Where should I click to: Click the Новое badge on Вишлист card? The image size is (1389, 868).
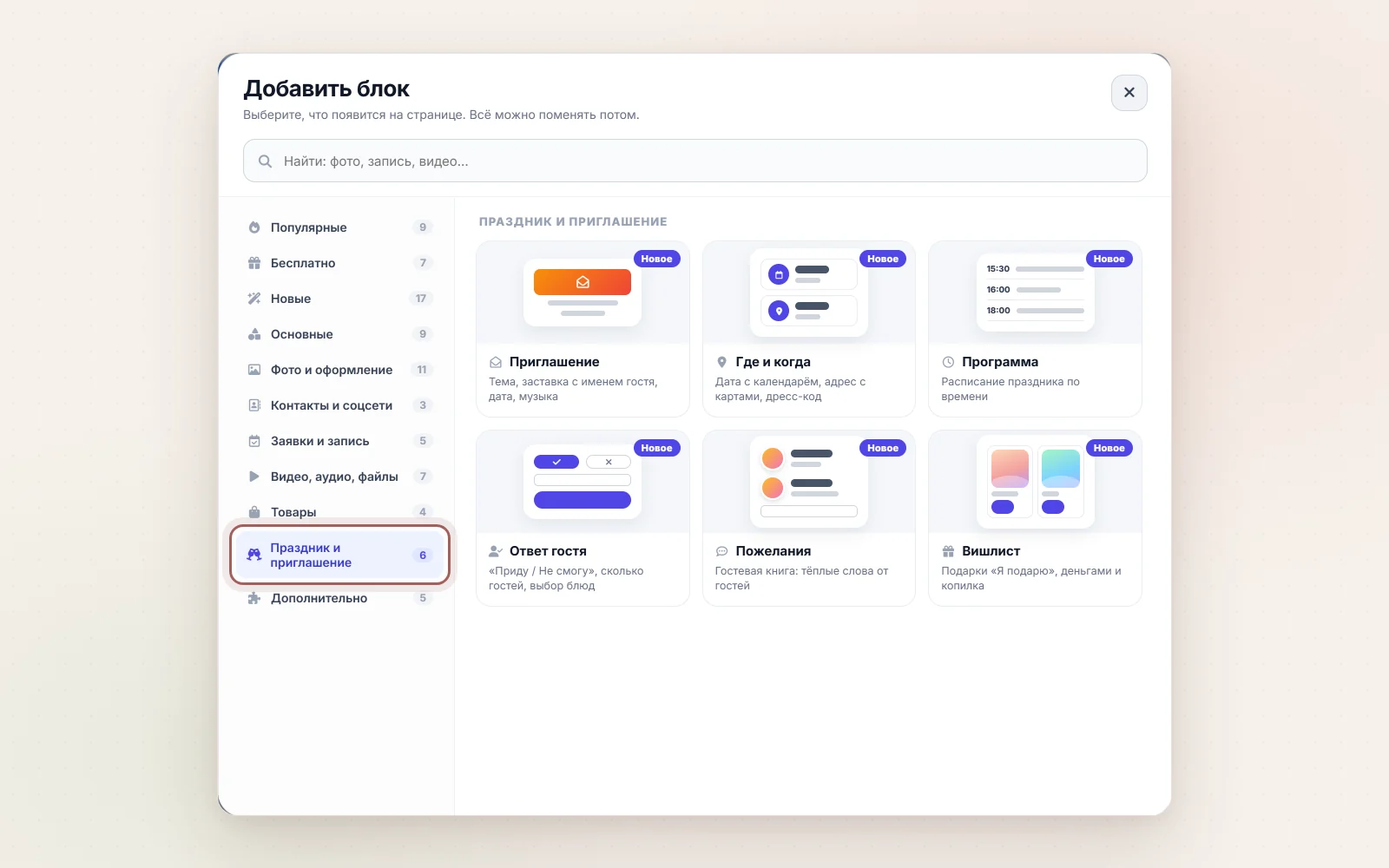1109,448
